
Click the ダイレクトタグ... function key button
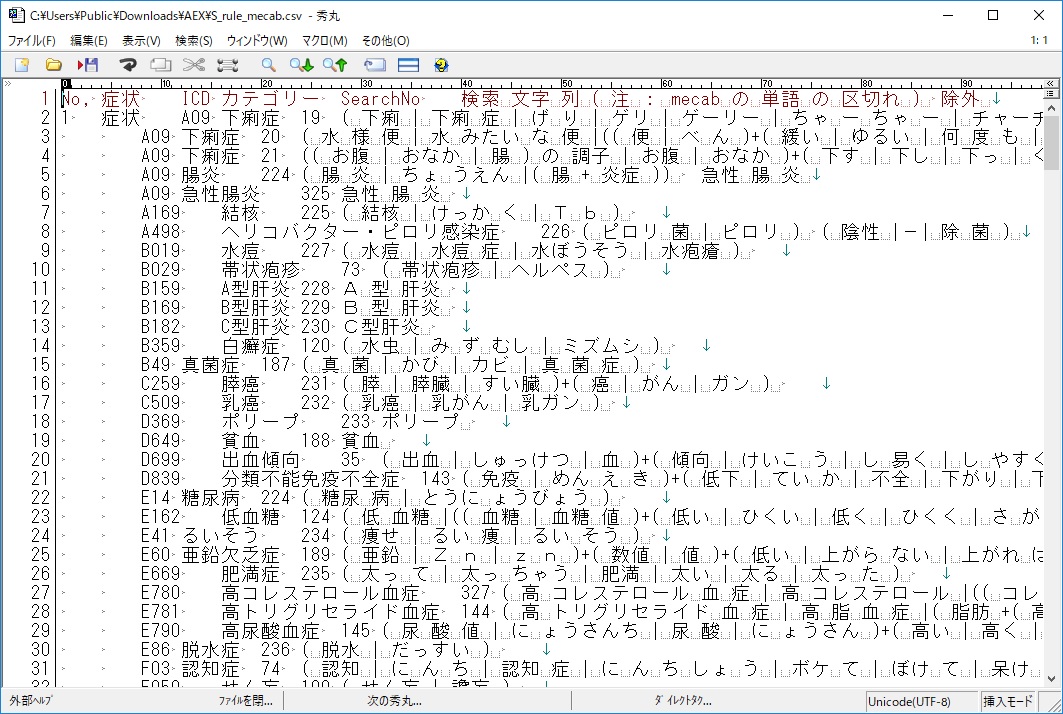[x=682, y=700]
